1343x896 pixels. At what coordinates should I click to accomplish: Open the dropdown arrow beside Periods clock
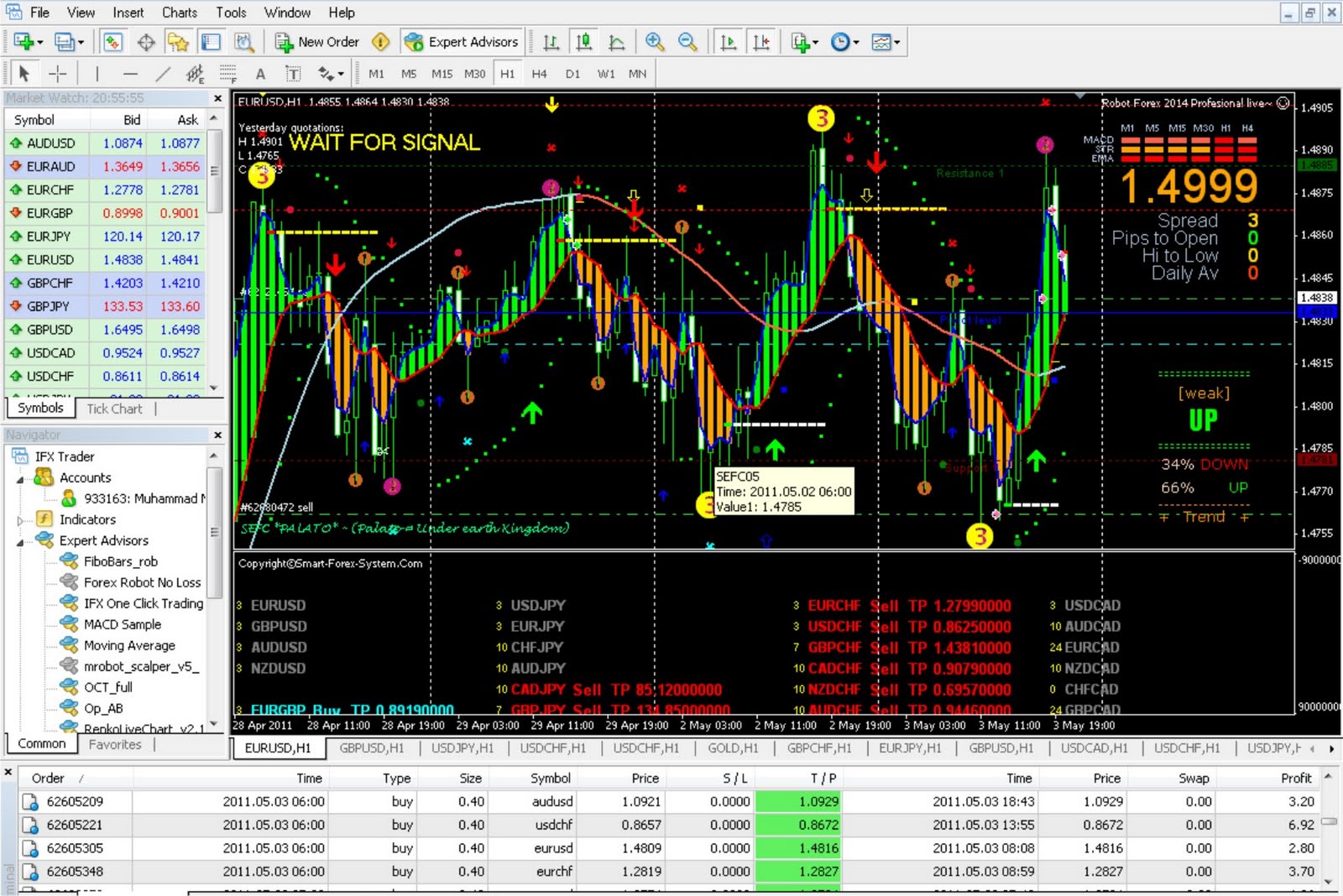[x=856, y=42]
